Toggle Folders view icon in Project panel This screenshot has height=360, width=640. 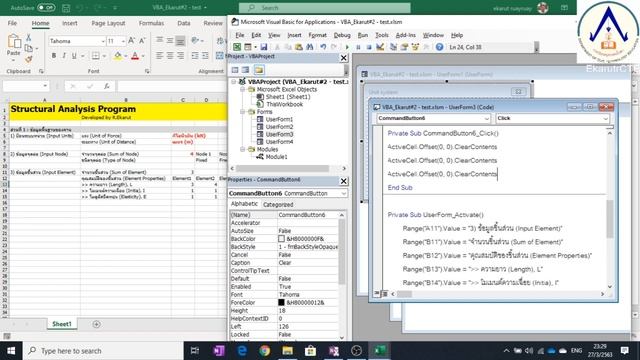tap(259, 70)
